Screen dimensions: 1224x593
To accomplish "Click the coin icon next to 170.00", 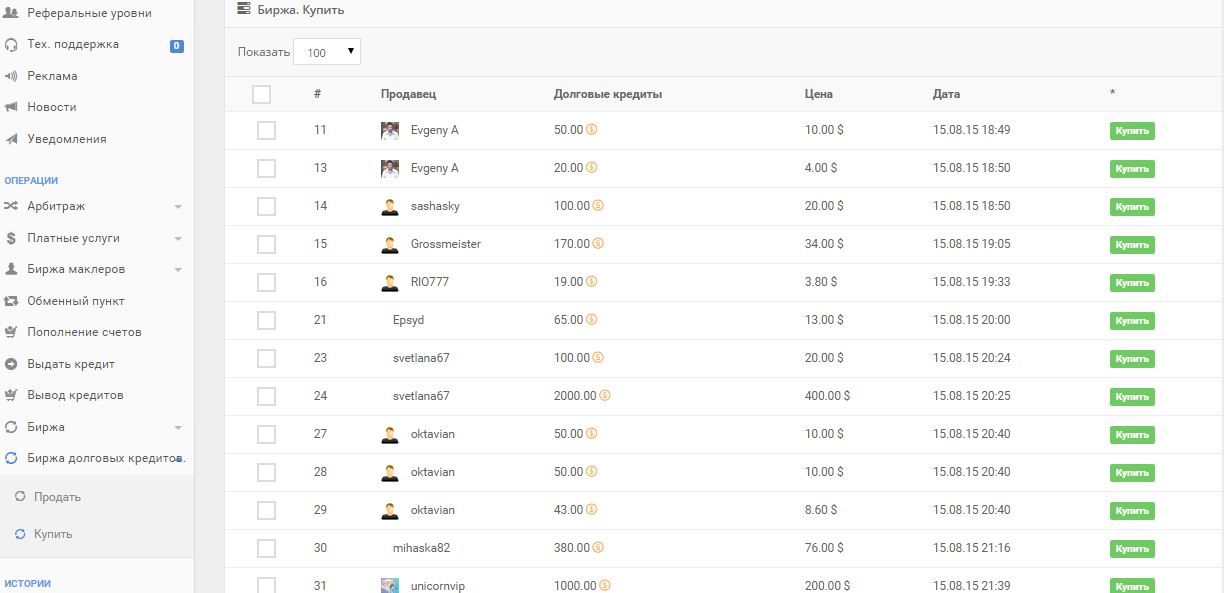I will coord(598,244).
